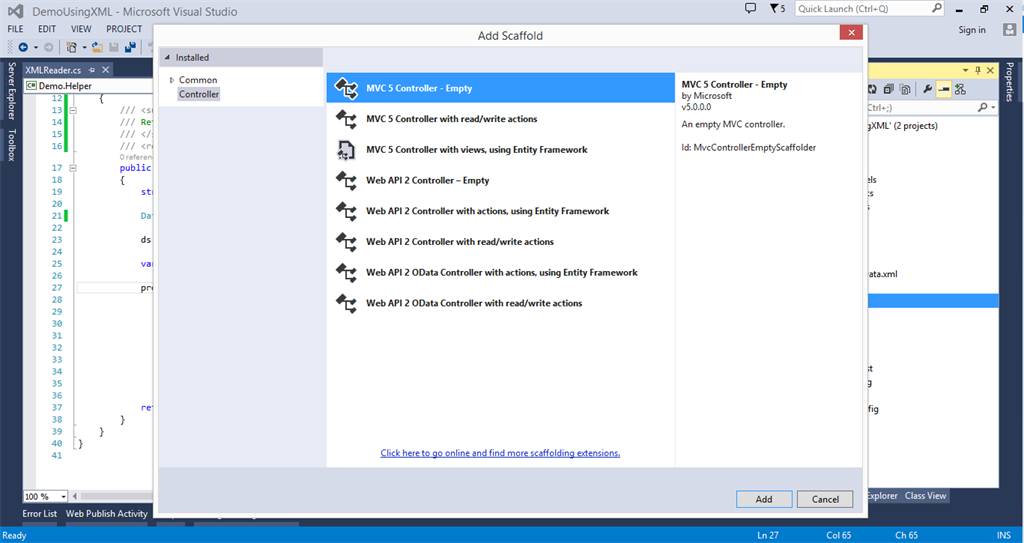The image size is (1024, 543).
Task: Click the Visual Studio logo icon
Action: click(x=15, y=11)
